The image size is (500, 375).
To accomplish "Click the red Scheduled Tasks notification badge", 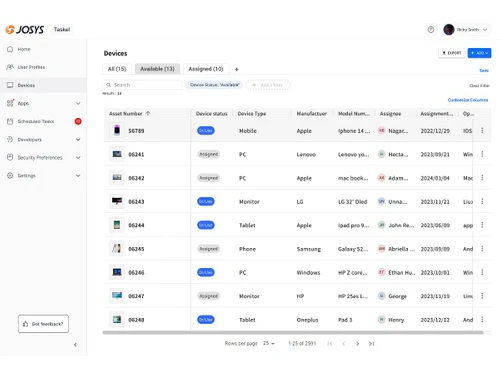I will point(78,121).
